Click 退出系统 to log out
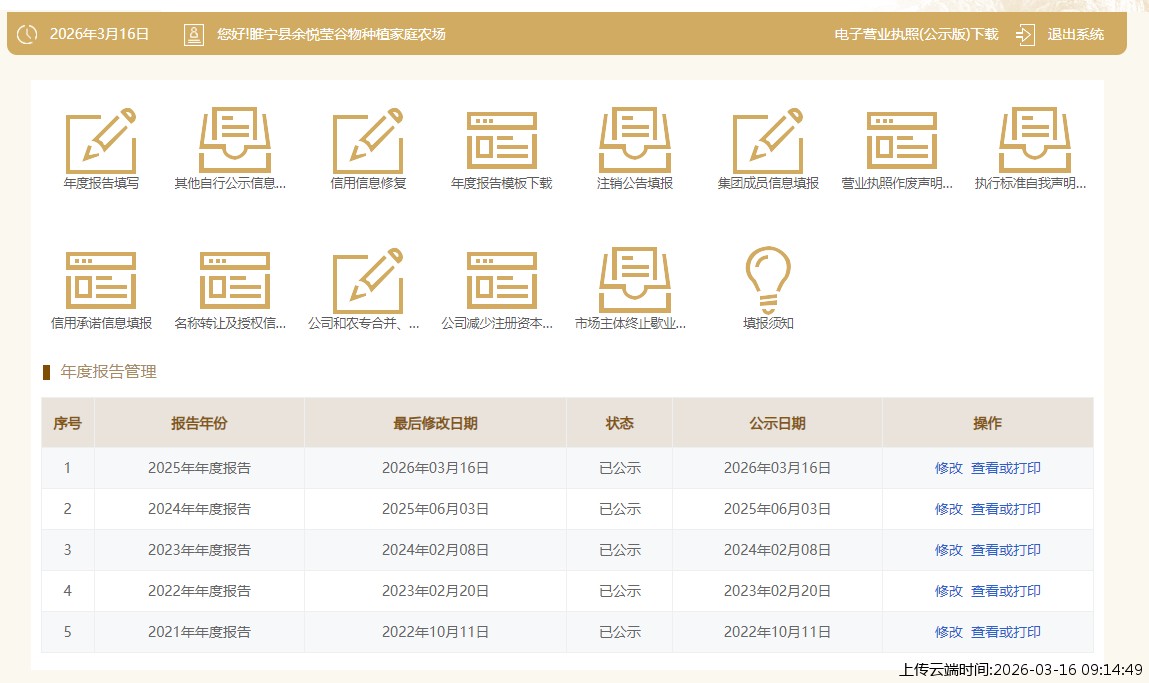 click(x=1074, y=35)
